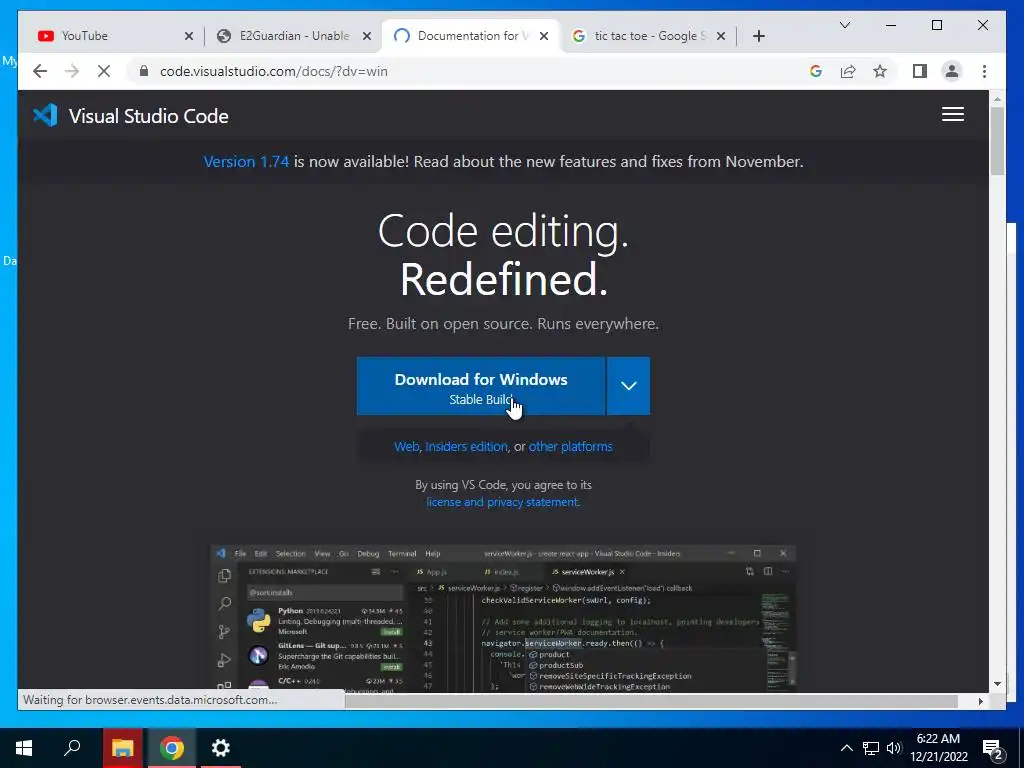Open the tab search chevron
The height and width of the screenshot is (768, 1024).
coord(844,25)
